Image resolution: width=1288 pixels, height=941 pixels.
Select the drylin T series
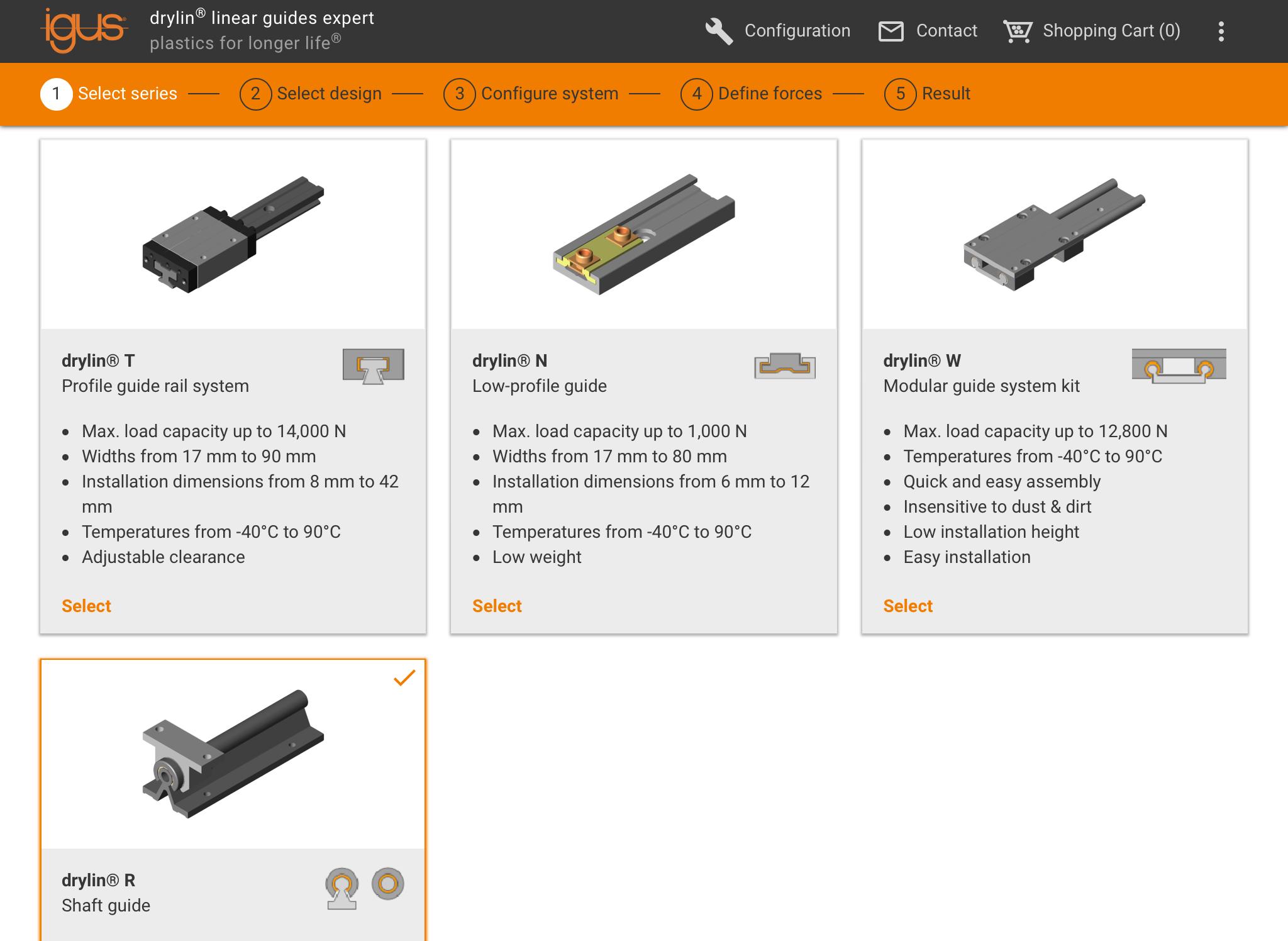pos(86,606)
